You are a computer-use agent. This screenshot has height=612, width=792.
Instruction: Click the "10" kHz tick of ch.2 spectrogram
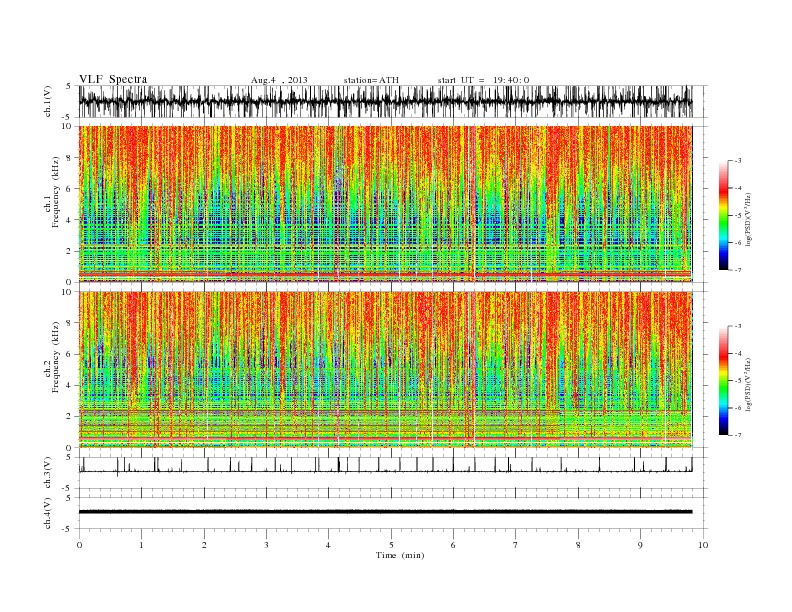[x=67, y=292]
